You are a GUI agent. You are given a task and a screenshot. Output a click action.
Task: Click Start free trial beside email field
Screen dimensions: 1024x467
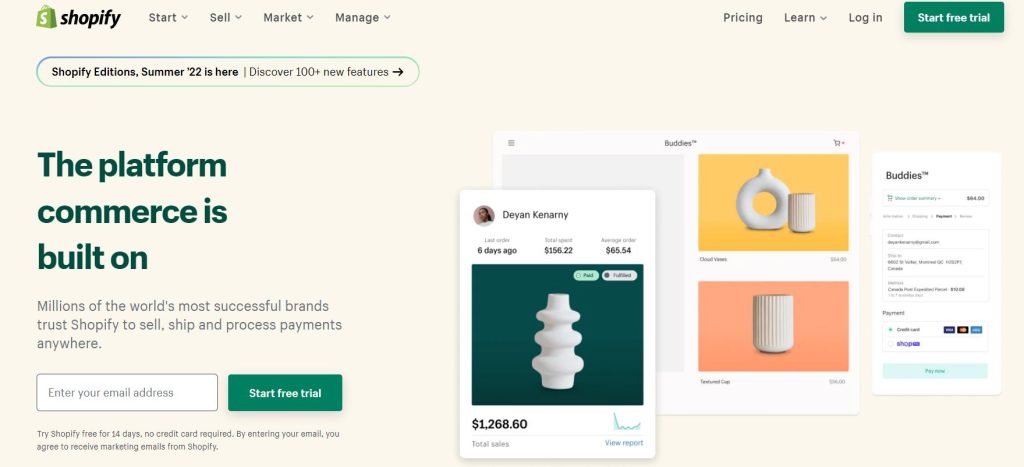(285, 393)
